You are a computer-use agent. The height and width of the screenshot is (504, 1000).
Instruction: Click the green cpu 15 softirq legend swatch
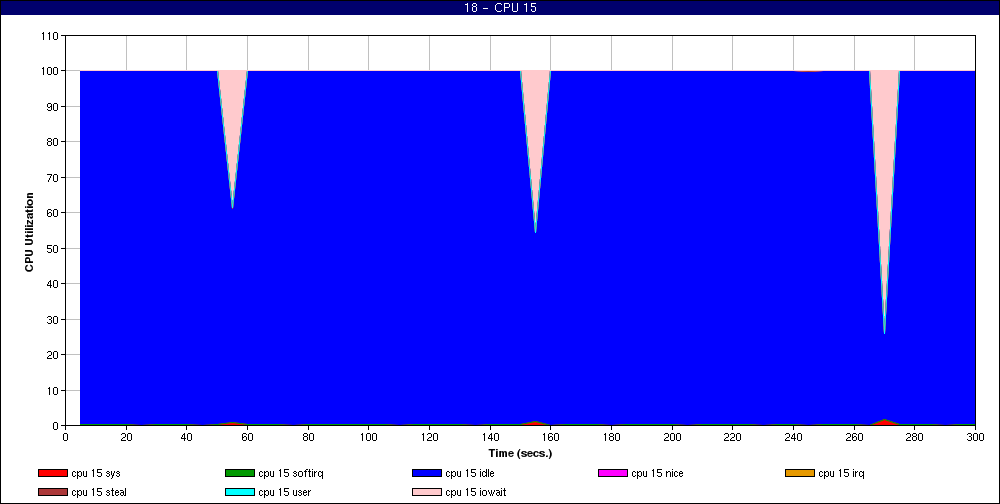pos(240,473)
